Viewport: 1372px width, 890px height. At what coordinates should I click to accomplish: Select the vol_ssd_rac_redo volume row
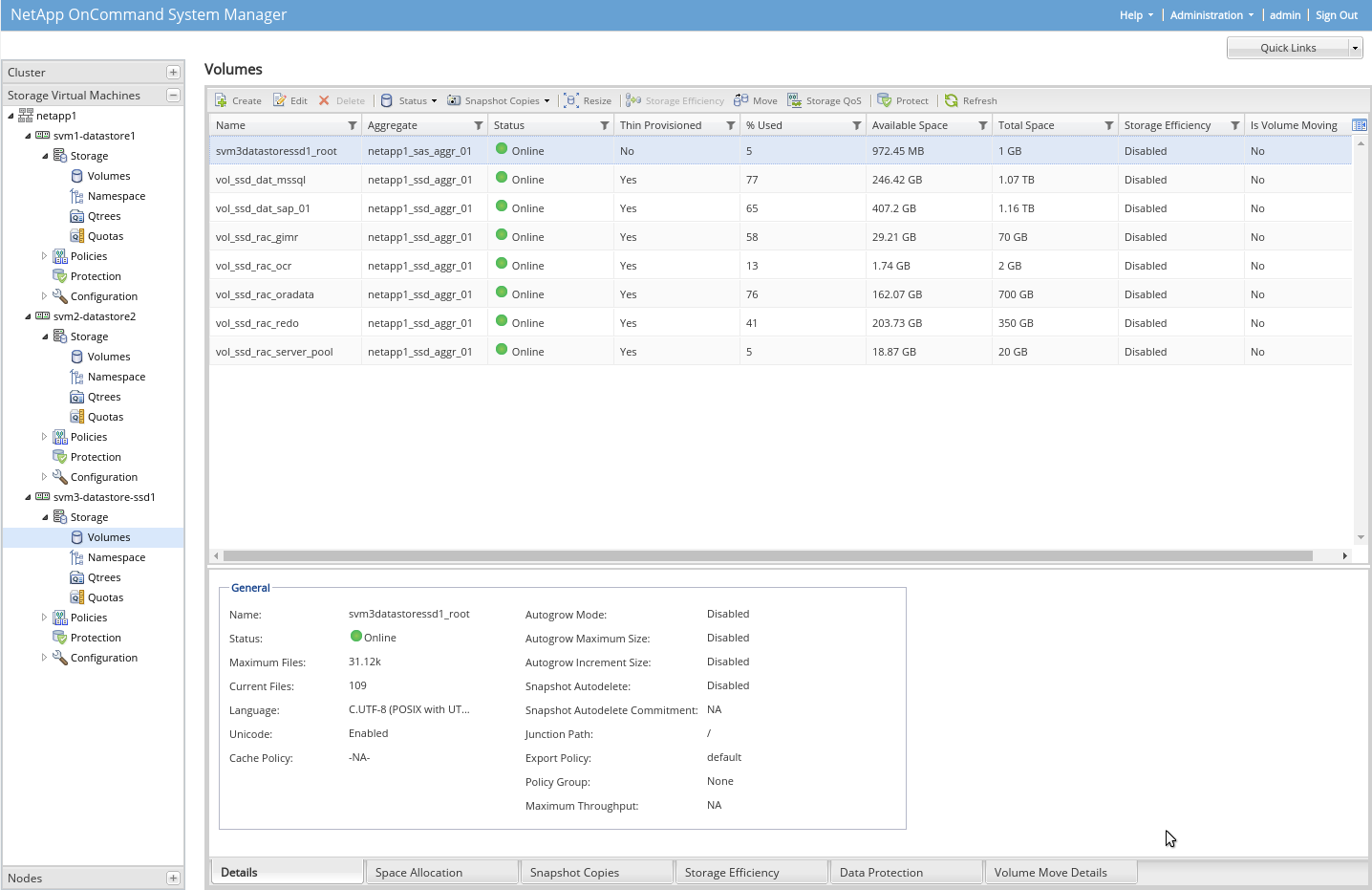click(781, 323)
